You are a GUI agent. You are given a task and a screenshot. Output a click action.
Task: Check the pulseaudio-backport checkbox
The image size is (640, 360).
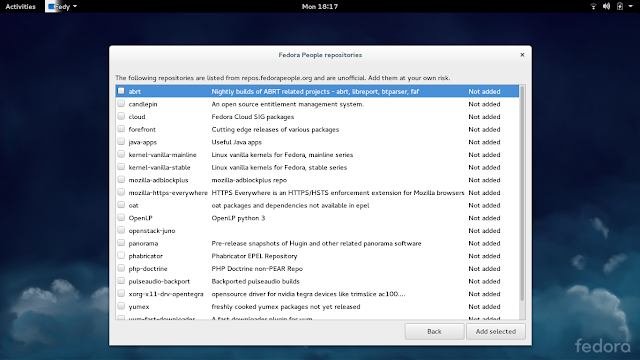click(x=121, y=281)
